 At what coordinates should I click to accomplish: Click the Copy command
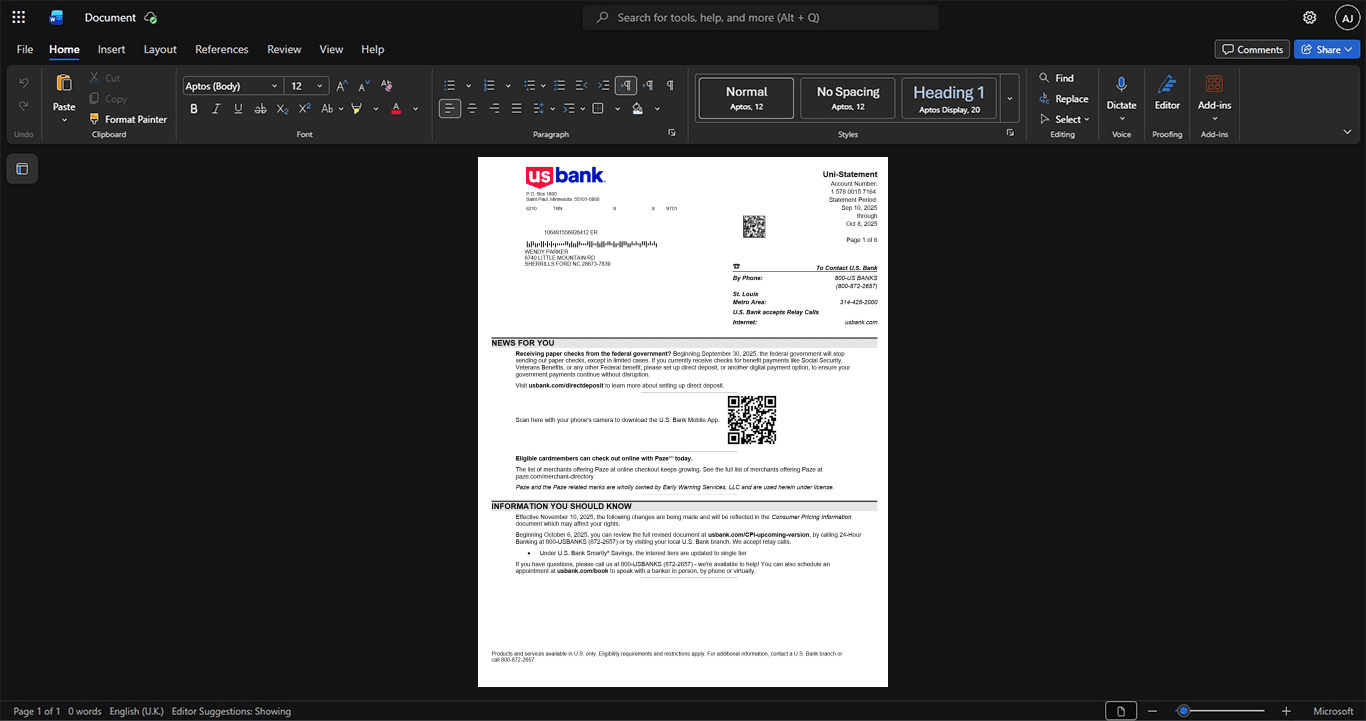click(x=108, y=98)
